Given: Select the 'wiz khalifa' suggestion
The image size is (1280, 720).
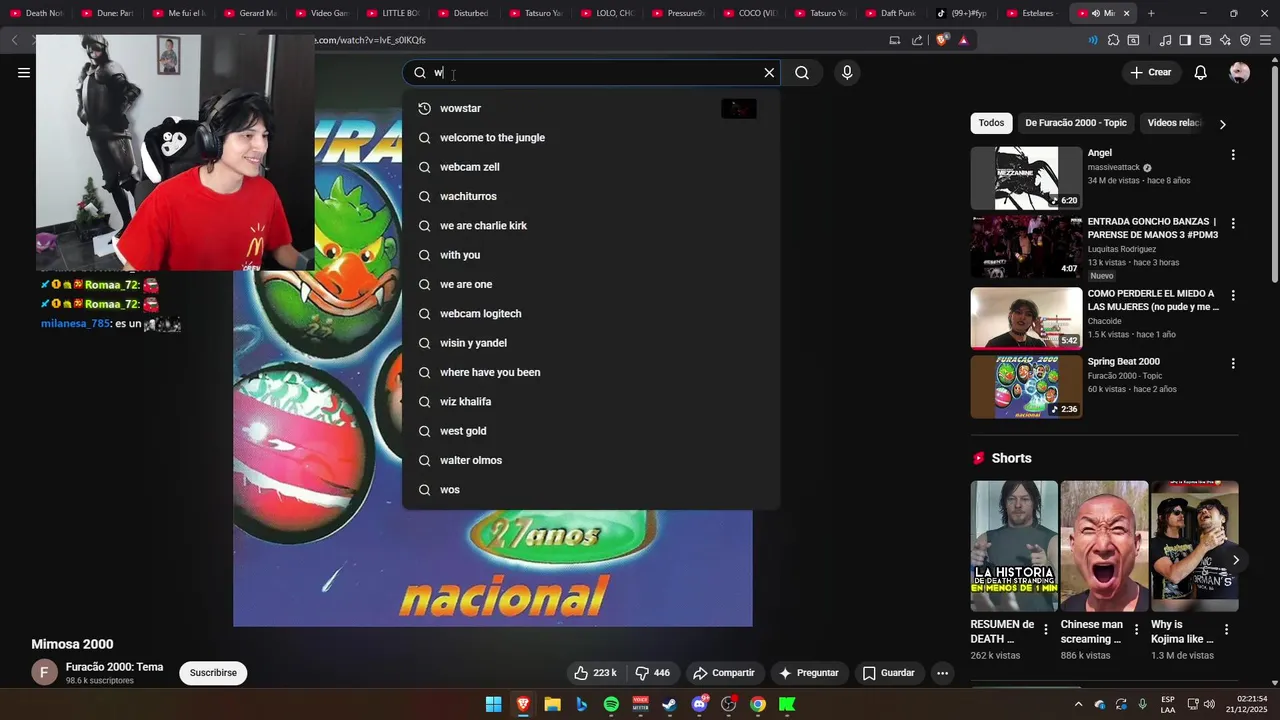Looking at the screenshot, I should 590,402.
